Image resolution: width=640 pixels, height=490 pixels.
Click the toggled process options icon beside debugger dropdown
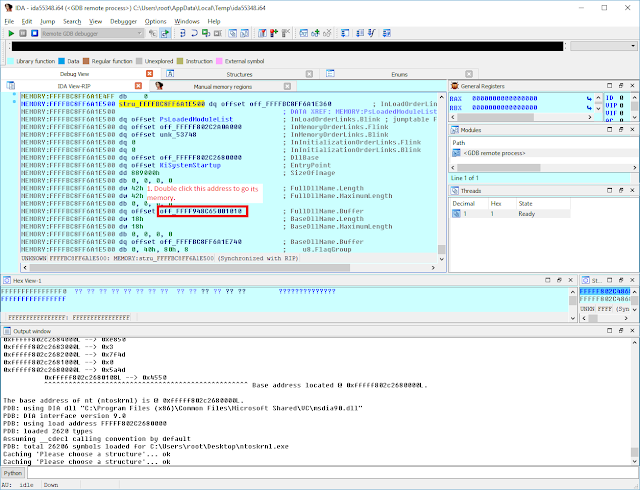pyautogui.click(x=165, y=33)
